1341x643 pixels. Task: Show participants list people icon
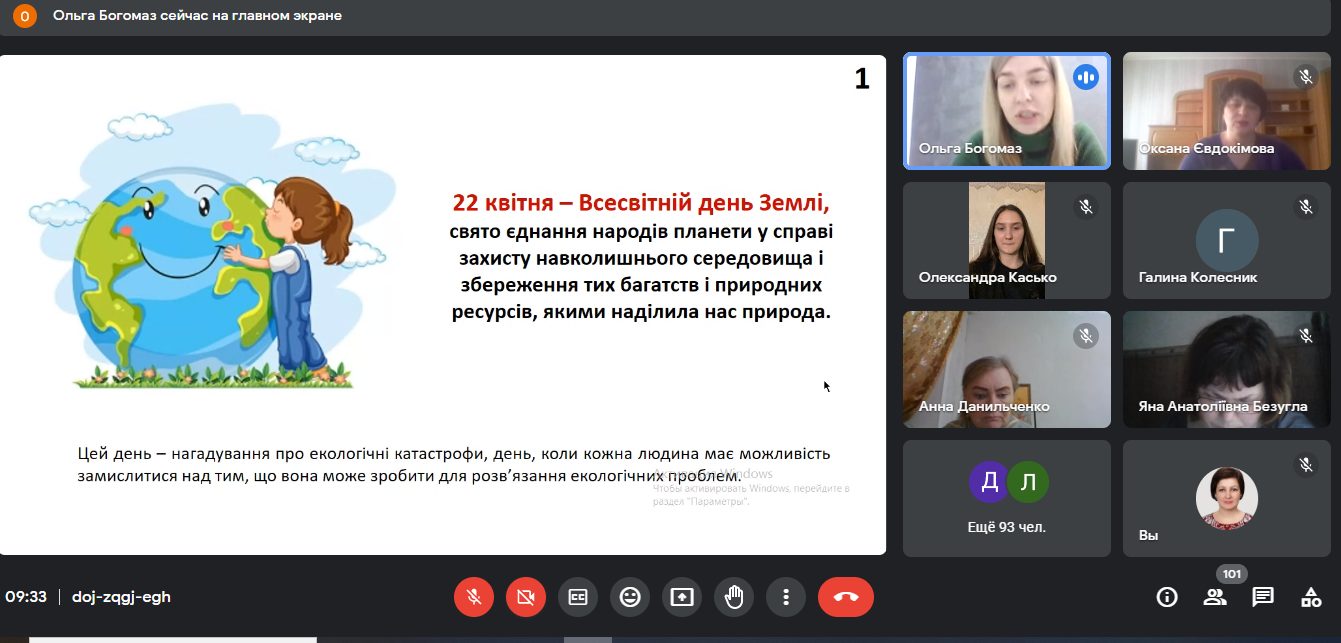coord(1215,597)
